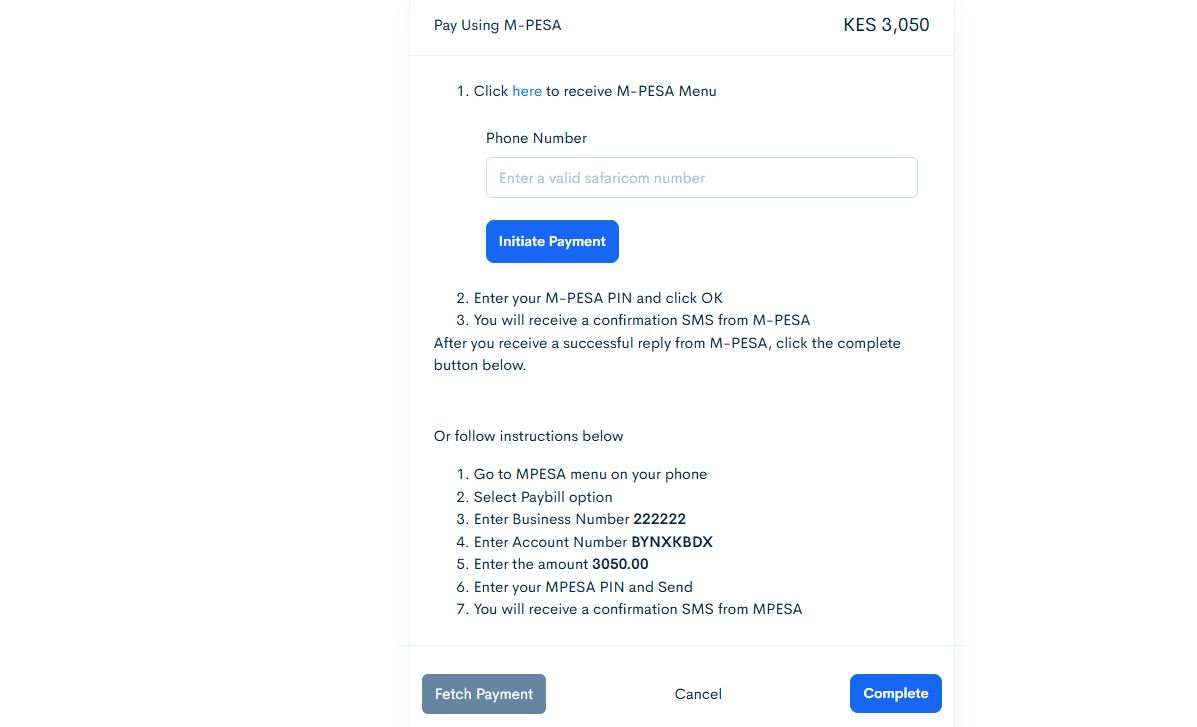
Task: Click step 3 about confirmation SMS from M-PESA
Action: coord(641,320)
